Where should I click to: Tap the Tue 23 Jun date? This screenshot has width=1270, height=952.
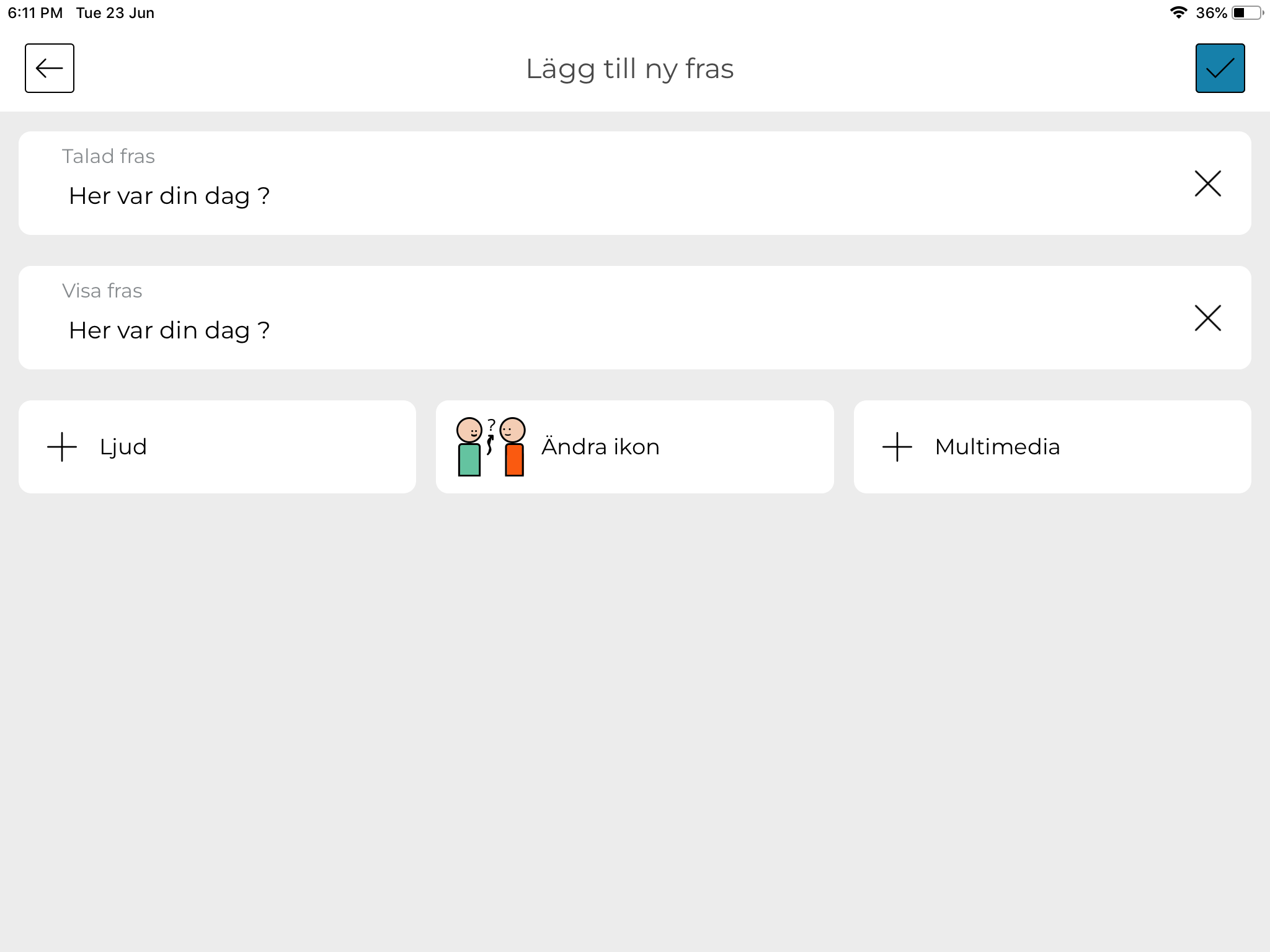point(115,12)
